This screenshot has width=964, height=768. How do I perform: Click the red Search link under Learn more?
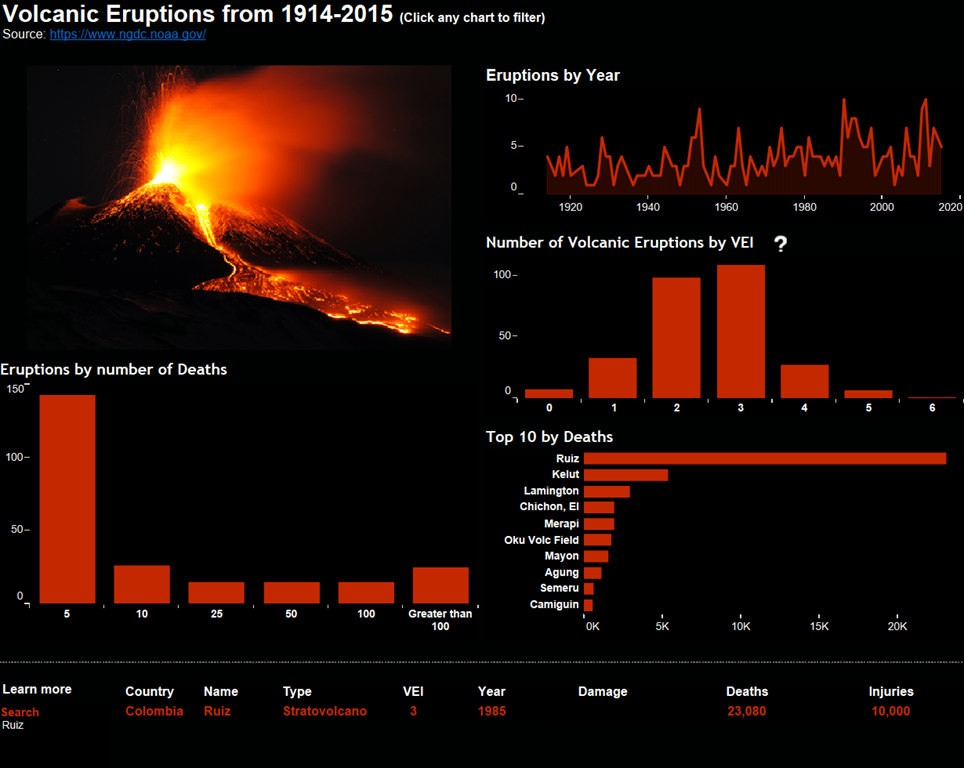click(x=20, y=712)
